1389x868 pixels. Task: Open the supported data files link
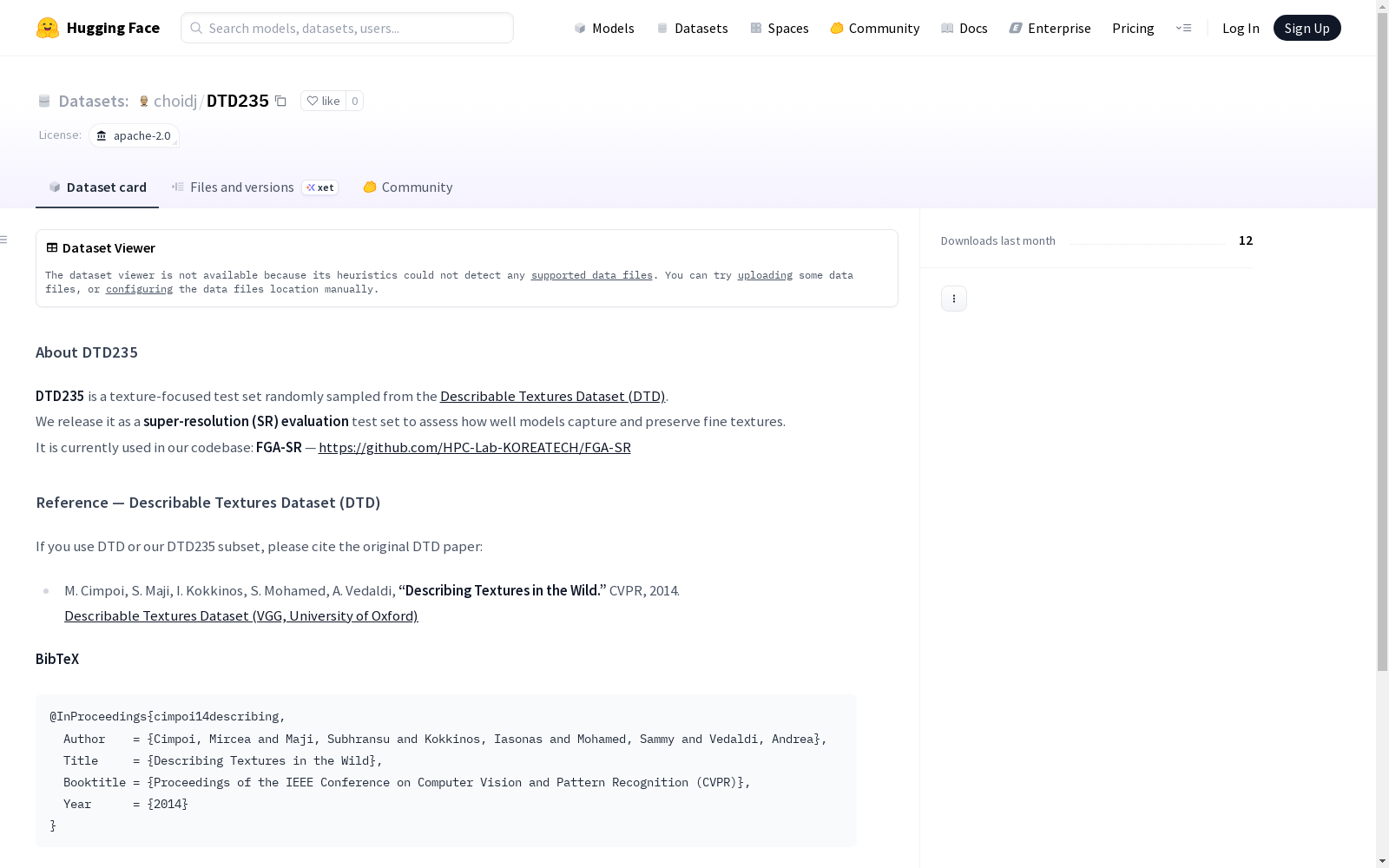(x=592, y=275)
